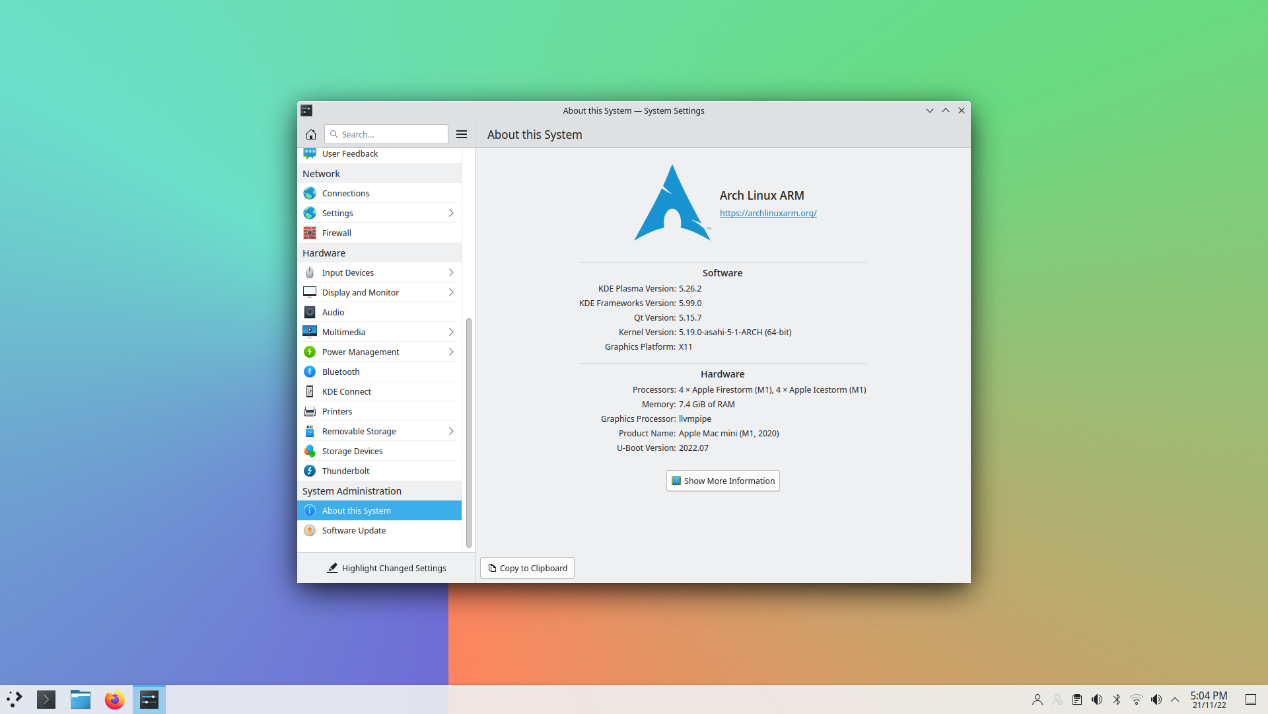The height and width of the screenshot is (714, 1268).
Task: Select Connections under Network
Action: tap(380, 193)
